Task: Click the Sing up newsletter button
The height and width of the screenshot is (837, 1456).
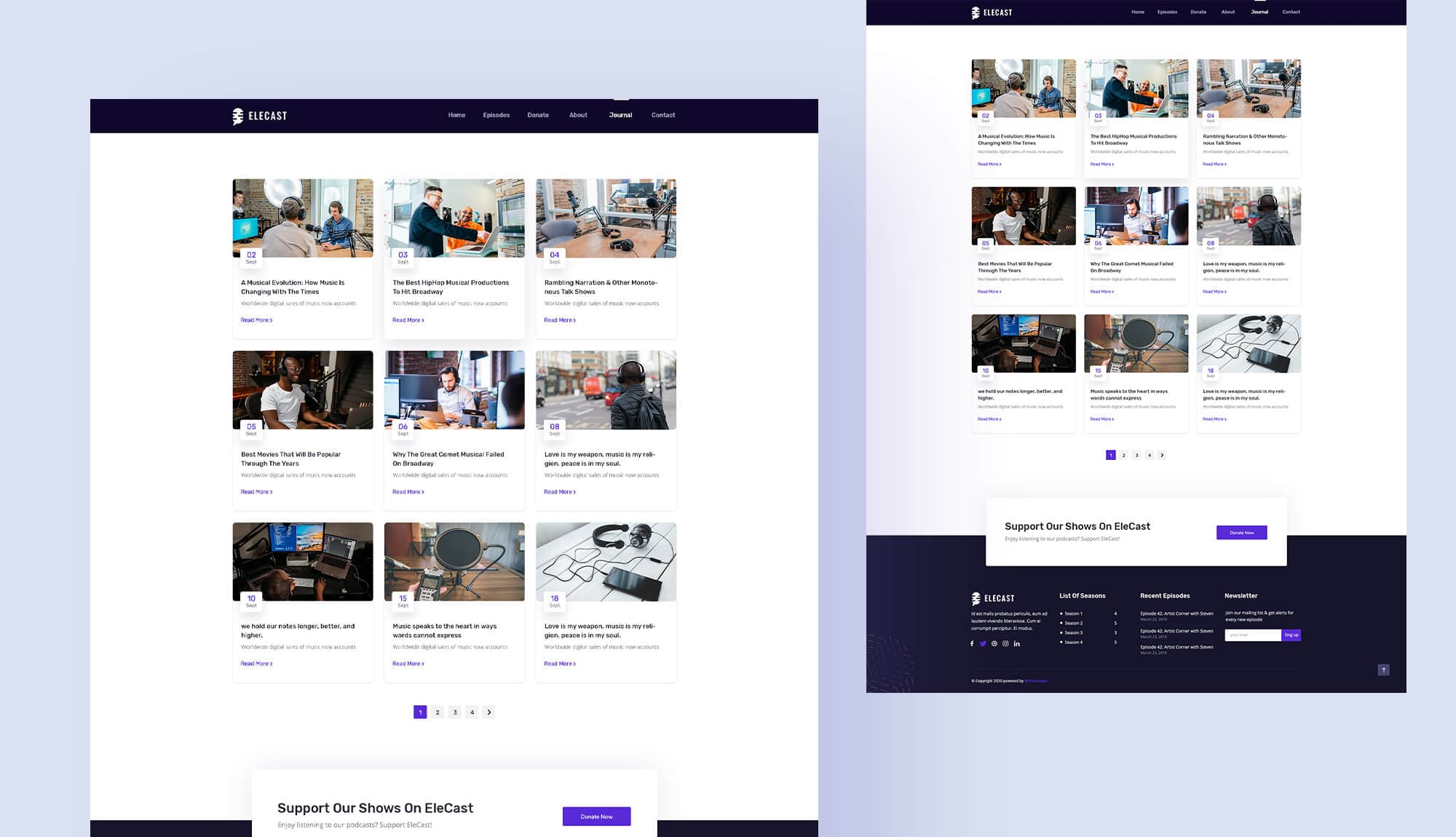Action: [1291, 635]
